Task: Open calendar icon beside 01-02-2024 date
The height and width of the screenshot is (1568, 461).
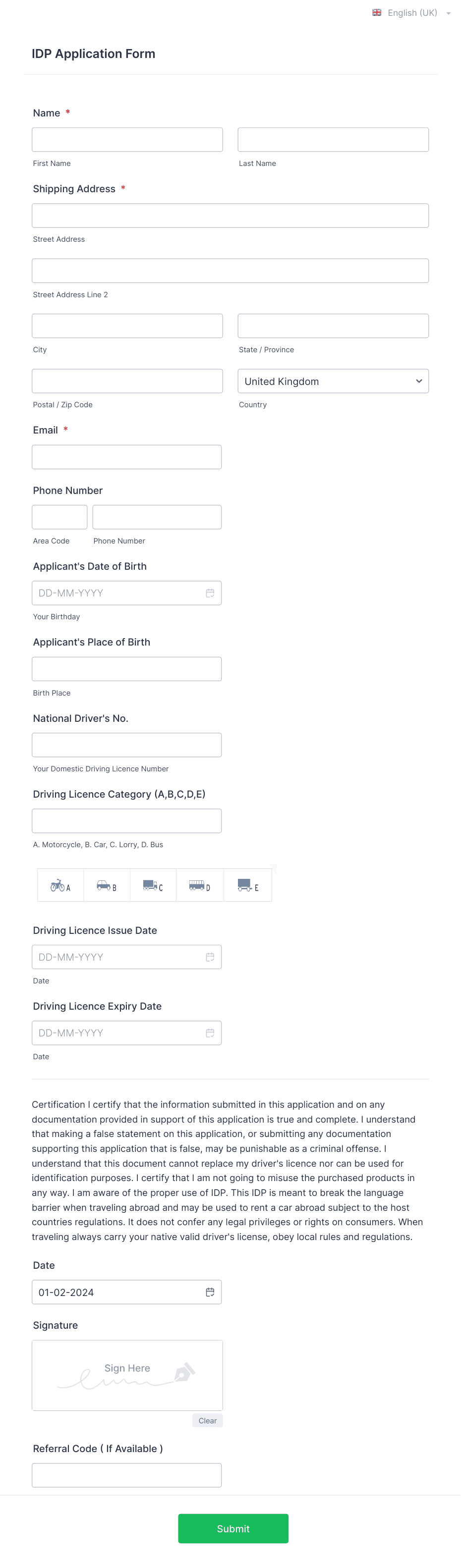Action: pos(210,1292)
